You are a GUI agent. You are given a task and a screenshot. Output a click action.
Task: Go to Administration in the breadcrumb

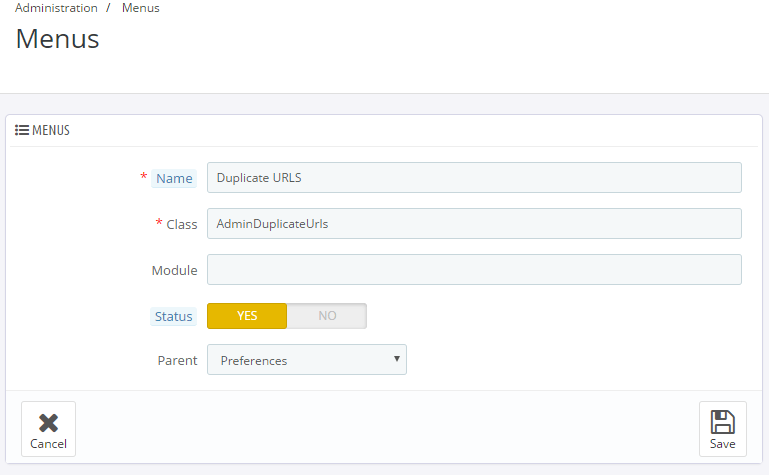(56, 8)
